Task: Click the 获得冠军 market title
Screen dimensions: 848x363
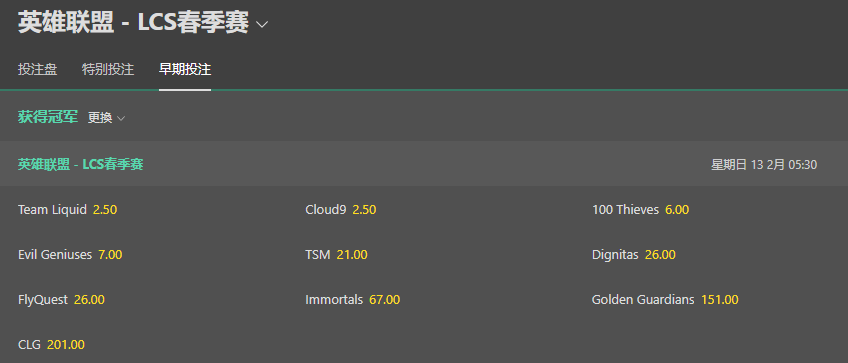Action: [x=48, y=117]
